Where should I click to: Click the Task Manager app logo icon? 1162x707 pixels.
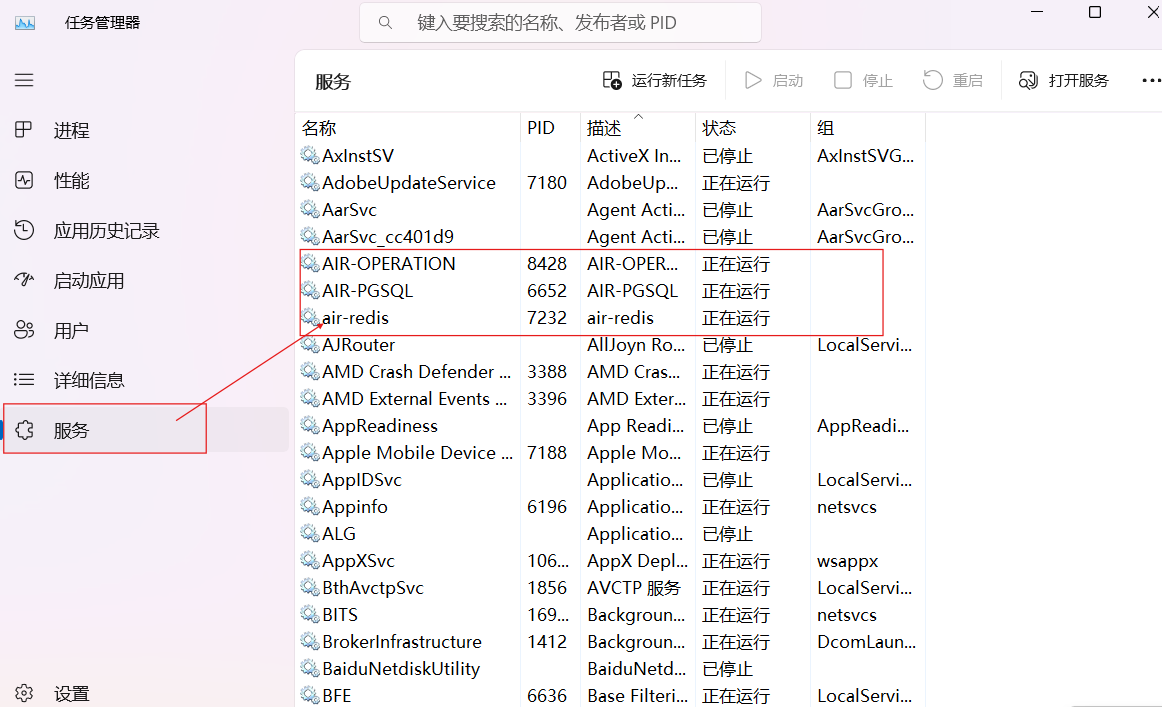click(25, 21)
